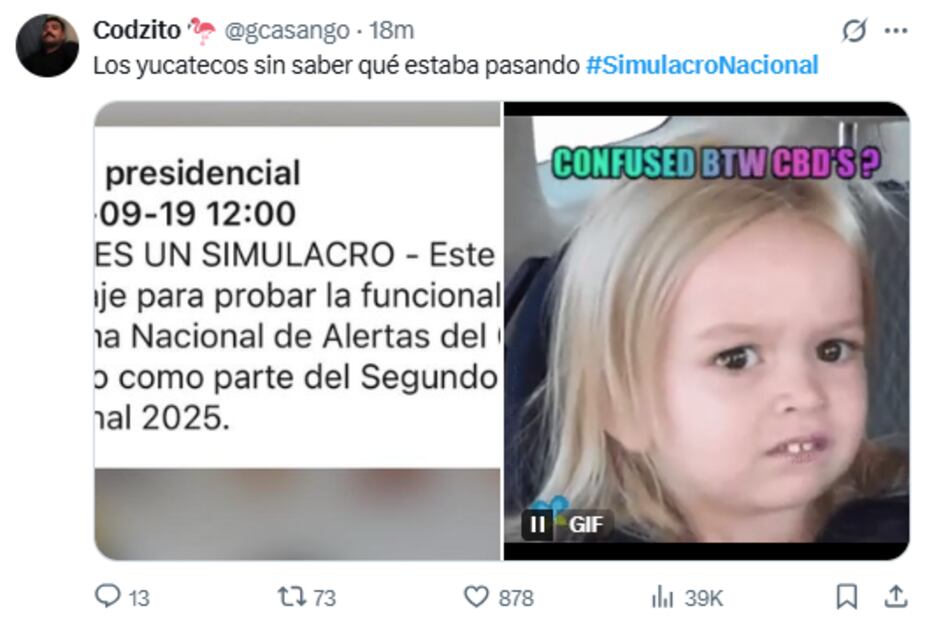Viewport: 934px width, 620px height.
Task: Like the tweet with heart icon
Action: (476, 596)
